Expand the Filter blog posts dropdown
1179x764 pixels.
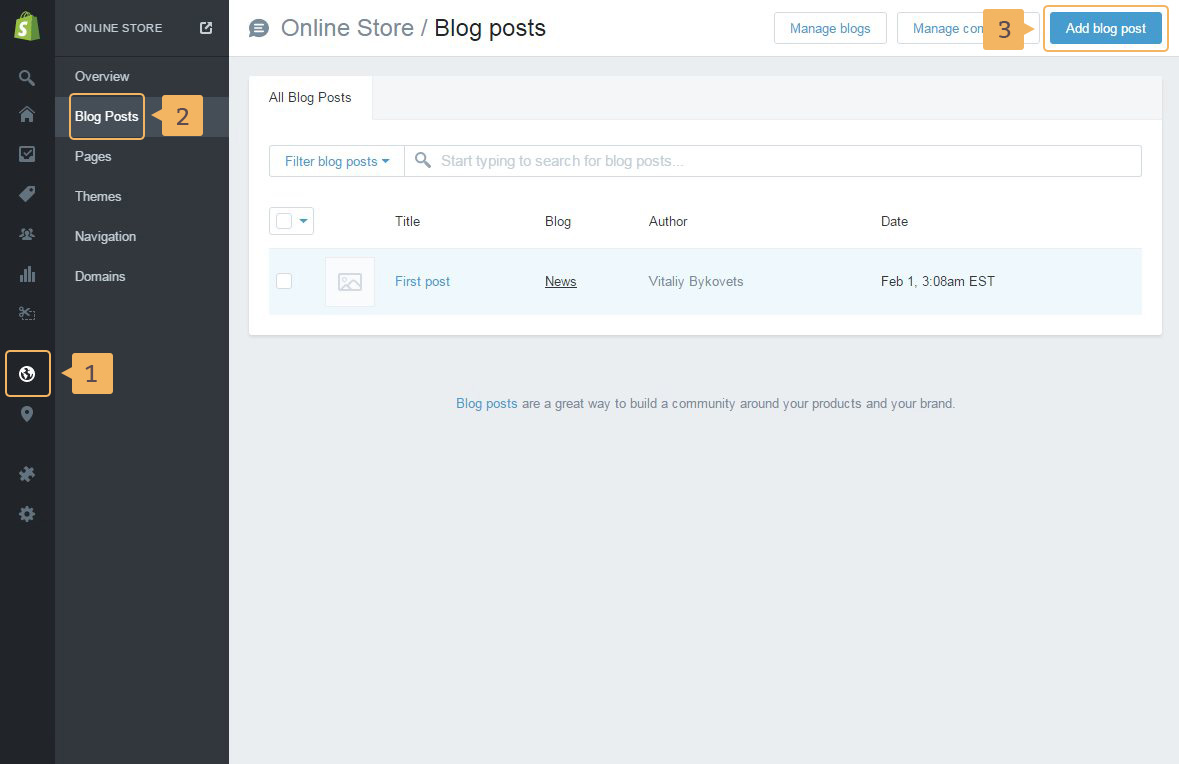point(336,161)
